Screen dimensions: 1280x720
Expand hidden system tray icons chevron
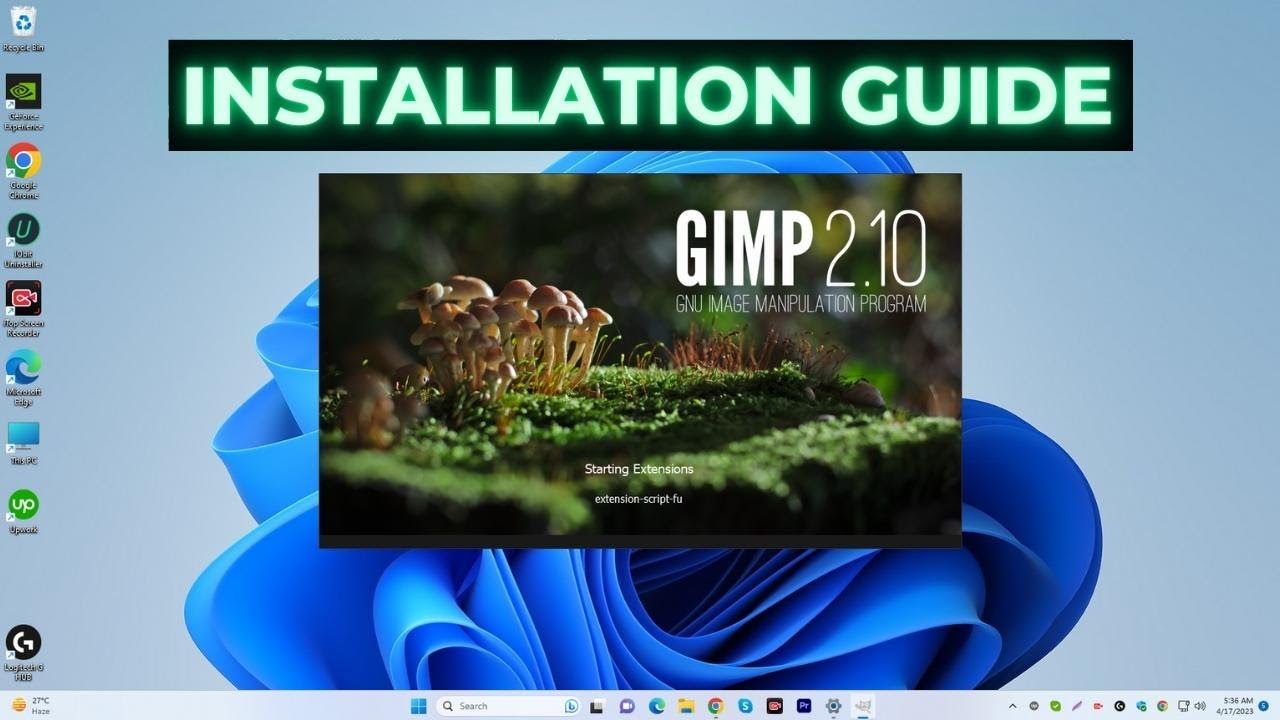[1012, 706]
